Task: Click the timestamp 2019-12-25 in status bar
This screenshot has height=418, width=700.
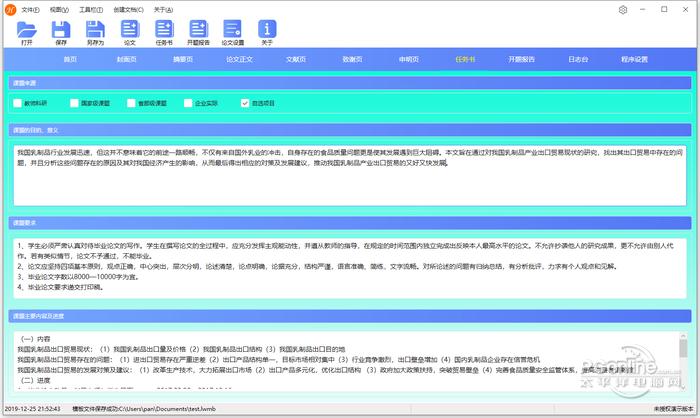Action: pyautogui.click(x=32, y=409)
